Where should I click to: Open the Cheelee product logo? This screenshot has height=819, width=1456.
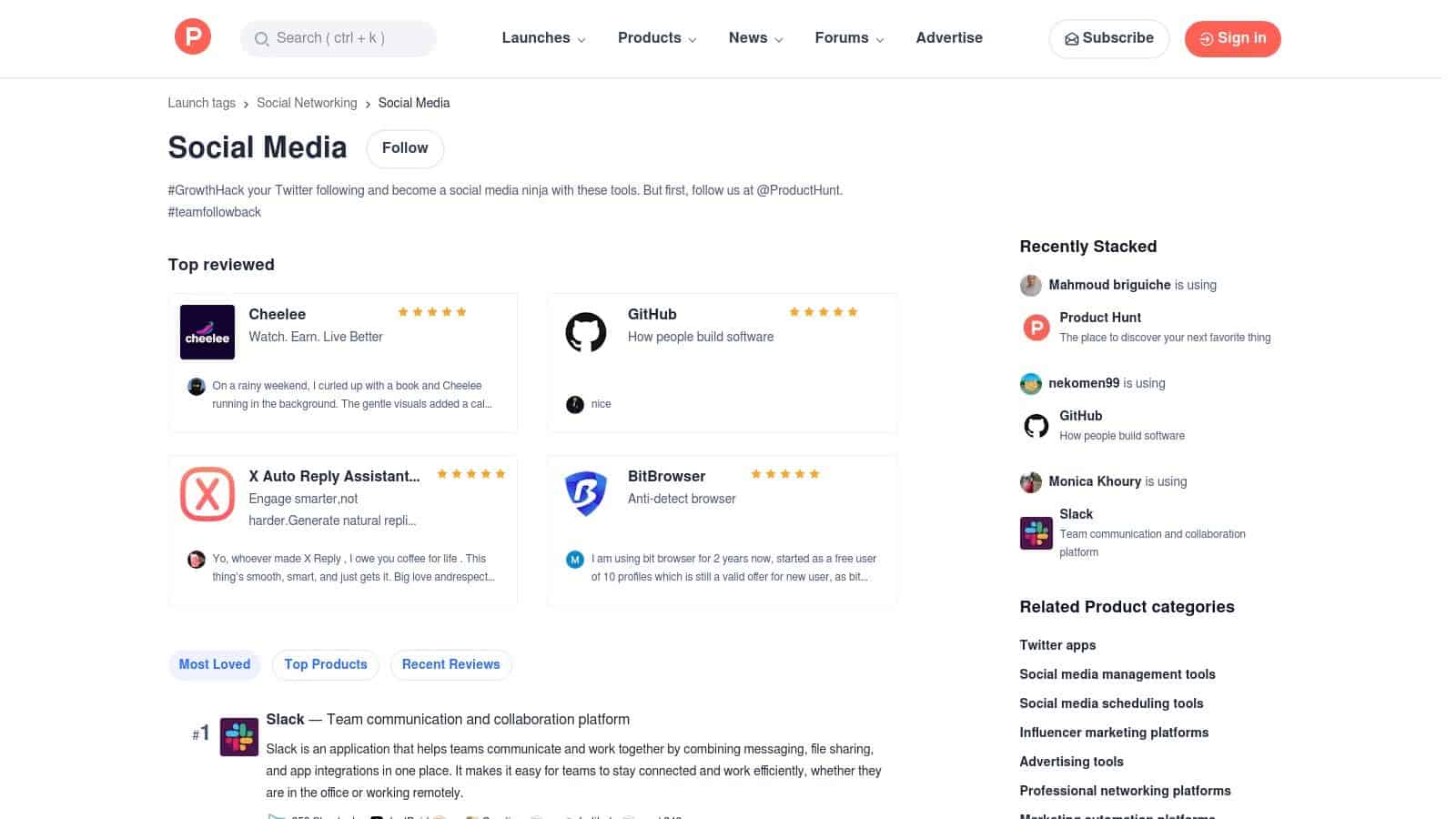207,332
